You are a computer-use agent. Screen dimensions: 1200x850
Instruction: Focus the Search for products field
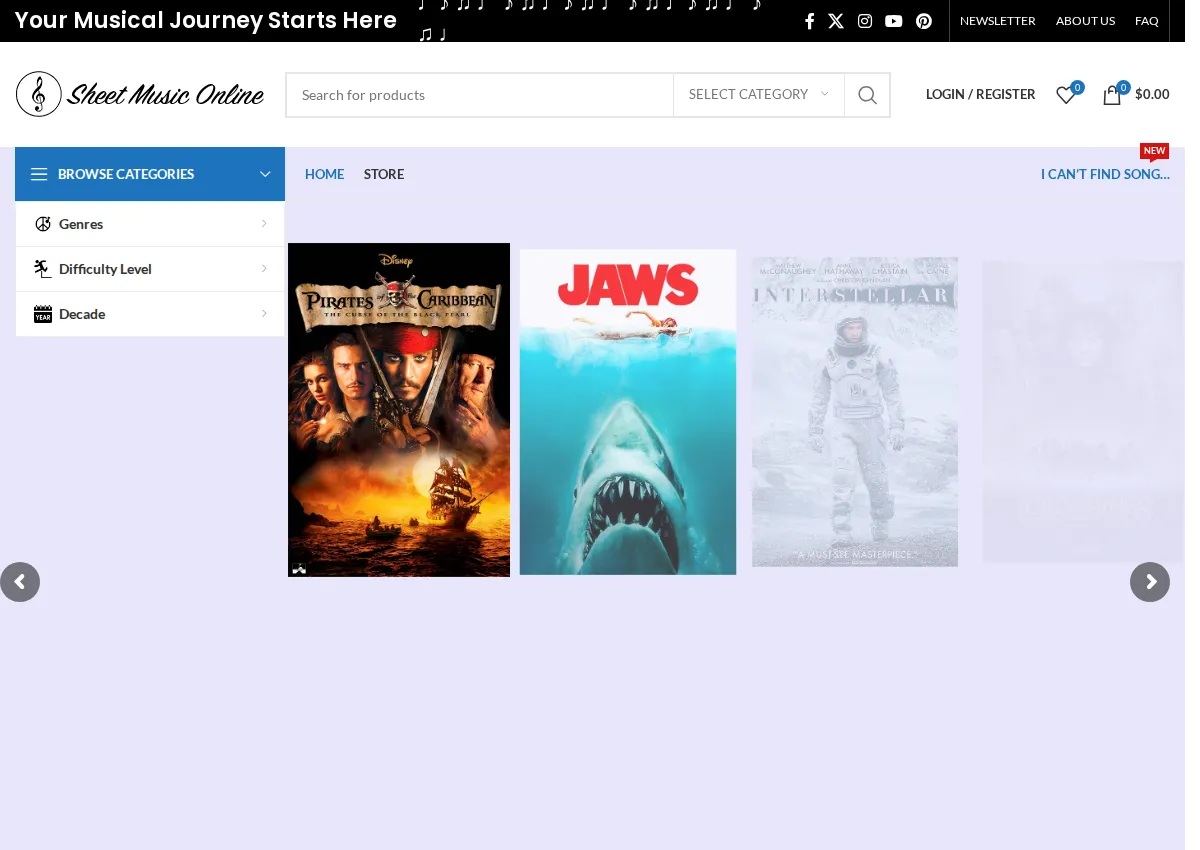(x=480, y=95)
